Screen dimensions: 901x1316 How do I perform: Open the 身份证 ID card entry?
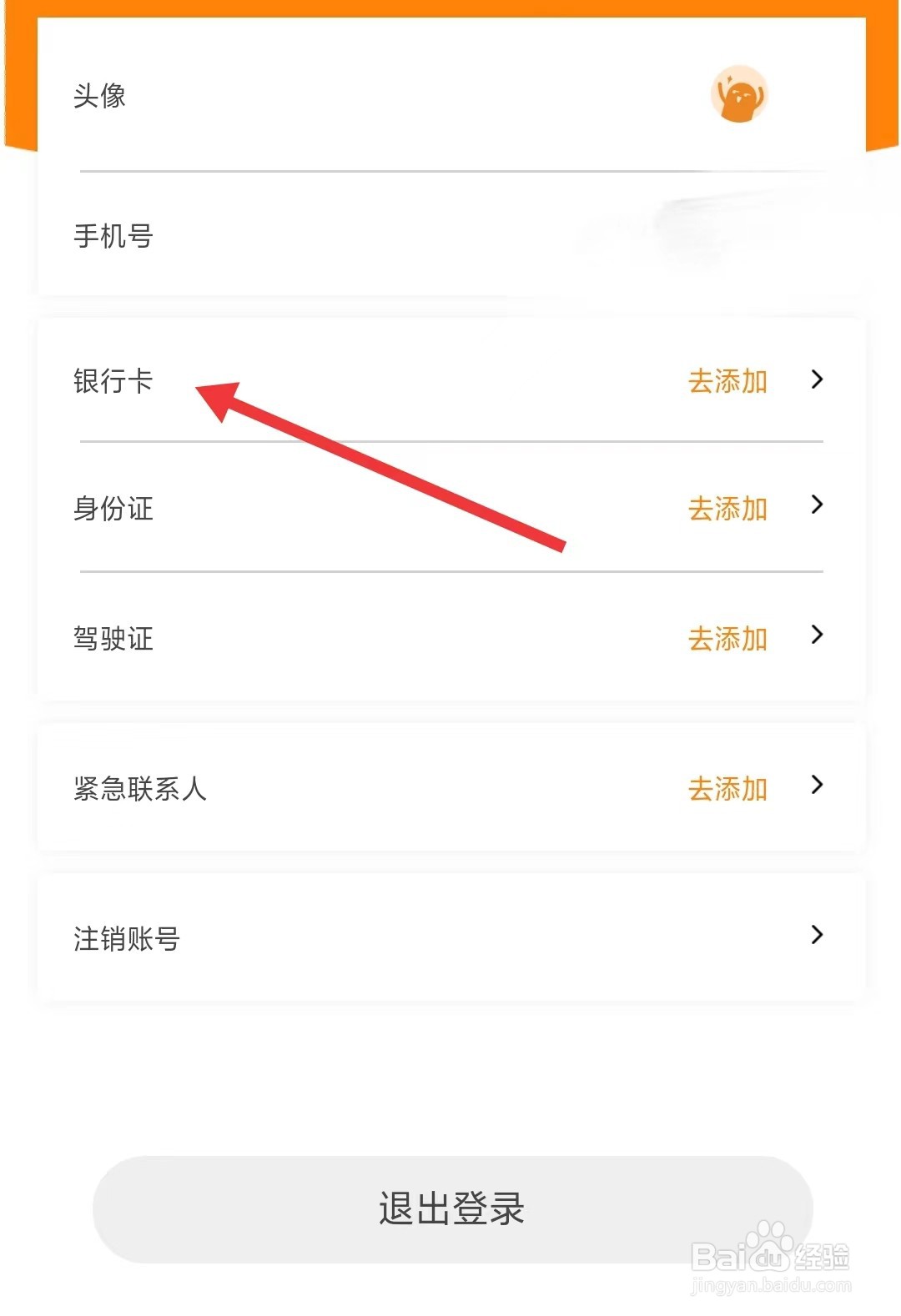click(x=451, y=507)
